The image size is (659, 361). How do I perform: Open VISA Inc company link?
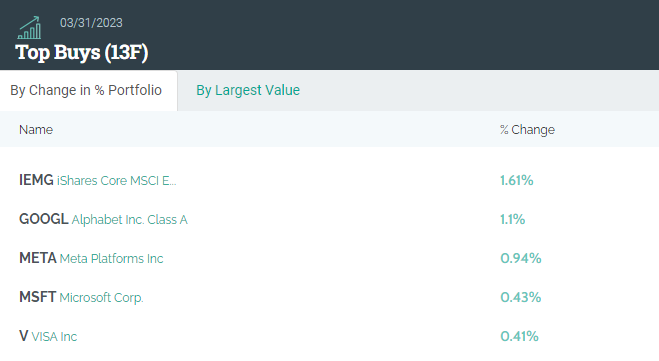tap(54, 337)
